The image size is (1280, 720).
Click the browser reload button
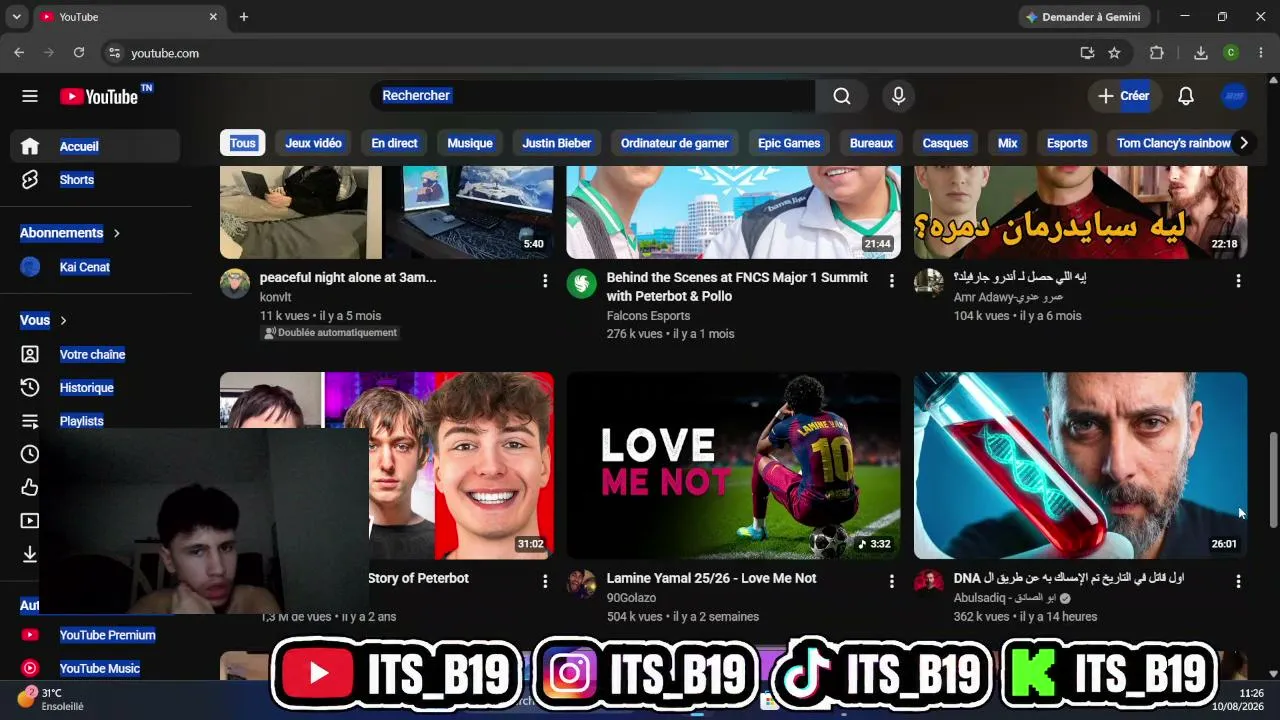[79, 53]
